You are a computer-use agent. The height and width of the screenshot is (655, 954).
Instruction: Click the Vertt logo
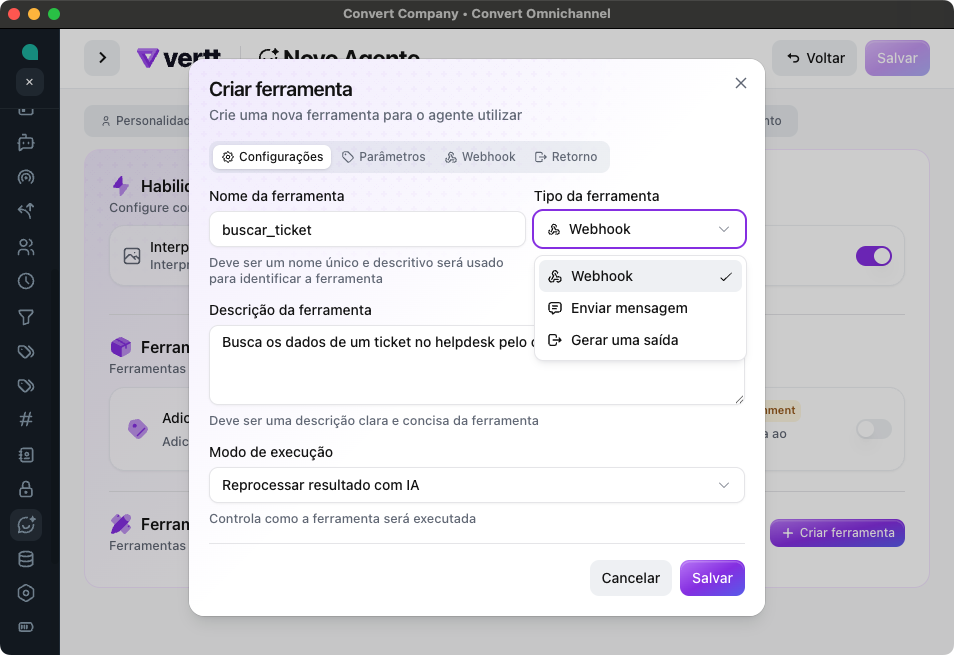178,58
